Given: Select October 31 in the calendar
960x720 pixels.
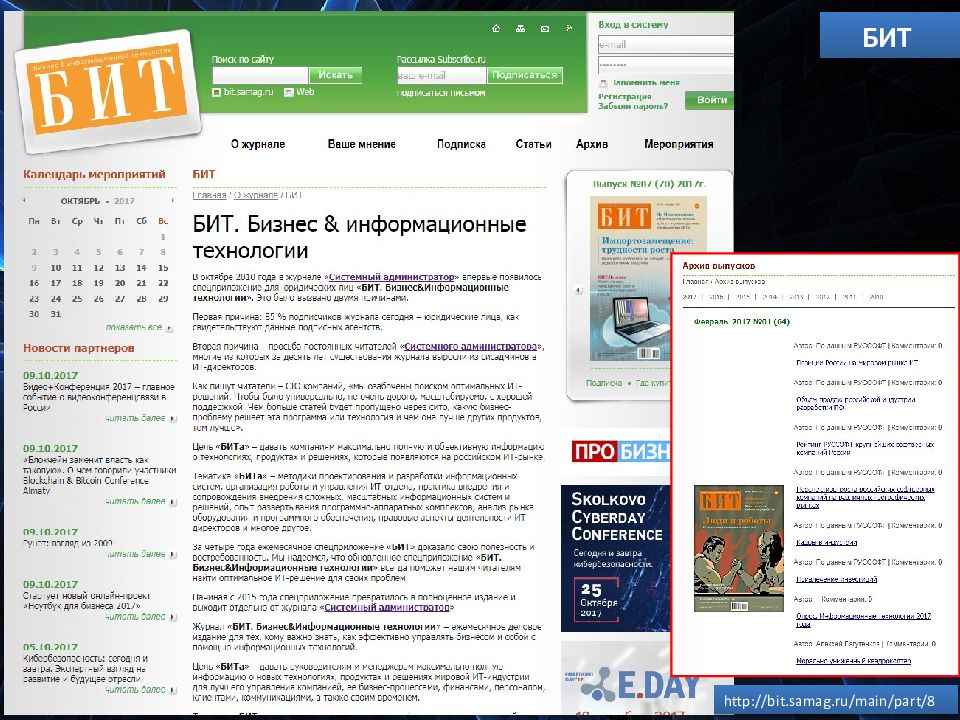Looking at the screenshot, I should 56,314.
